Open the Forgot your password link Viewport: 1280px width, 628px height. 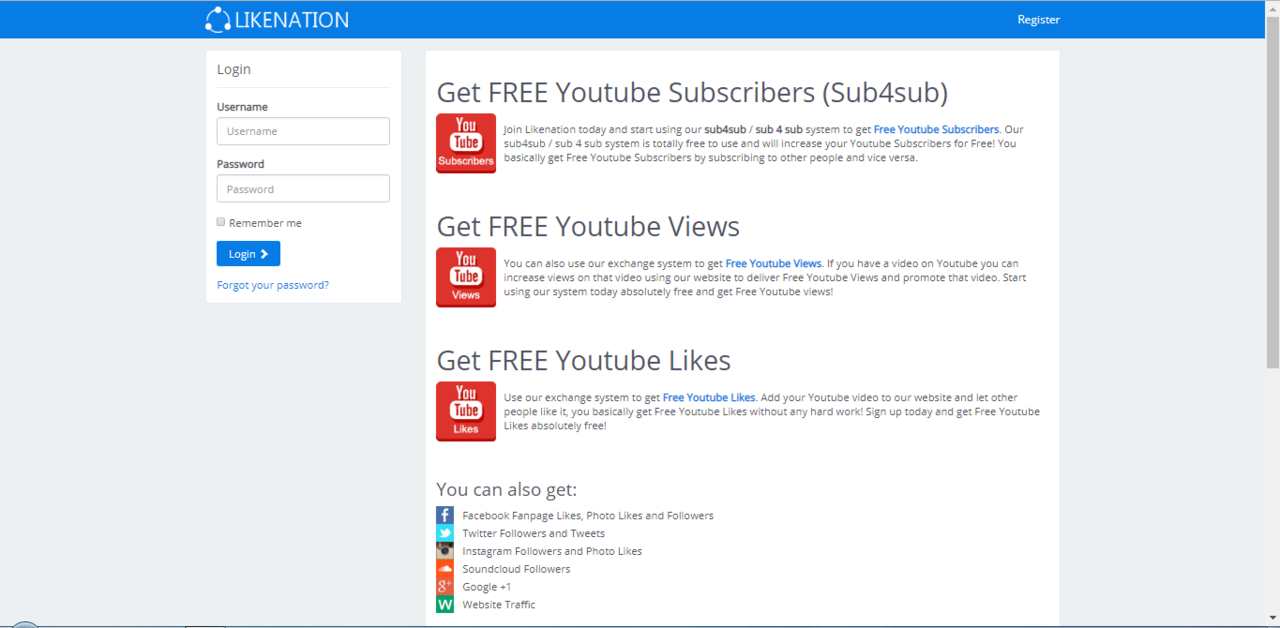tap(273, 285)
